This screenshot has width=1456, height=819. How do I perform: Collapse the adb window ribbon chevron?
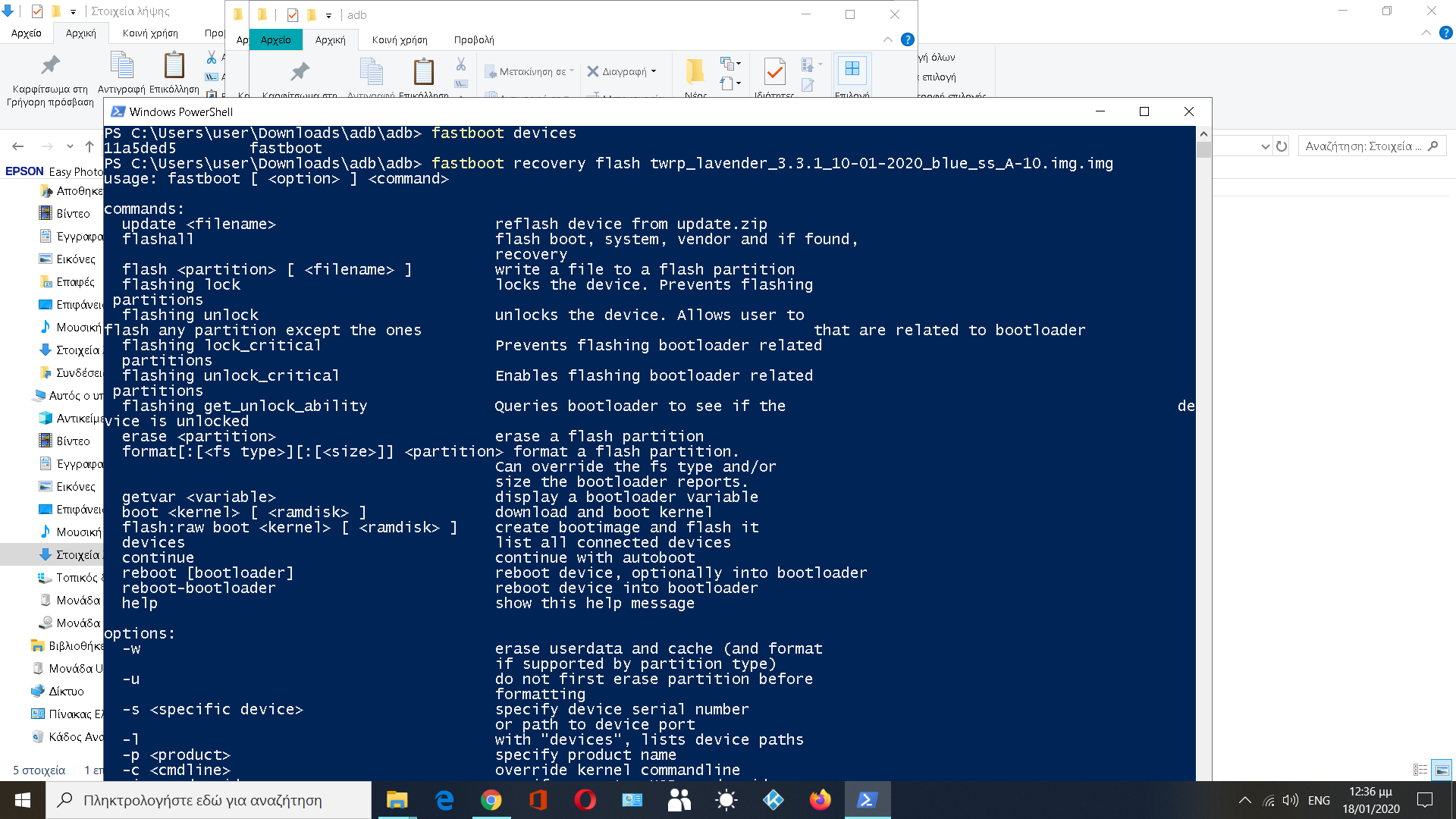[x=887, y=39]
